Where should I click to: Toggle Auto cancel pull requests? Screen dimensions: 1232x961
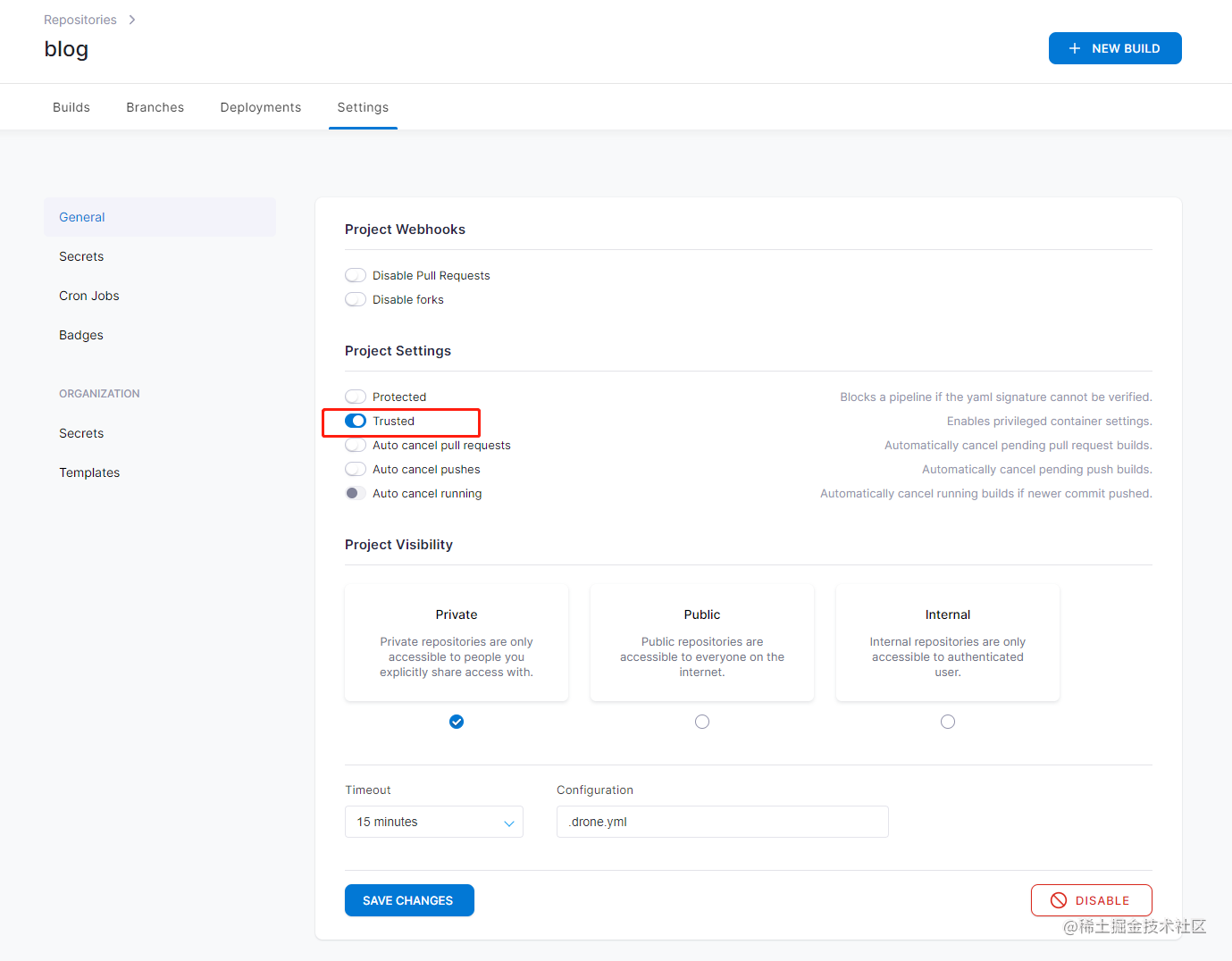356,445
